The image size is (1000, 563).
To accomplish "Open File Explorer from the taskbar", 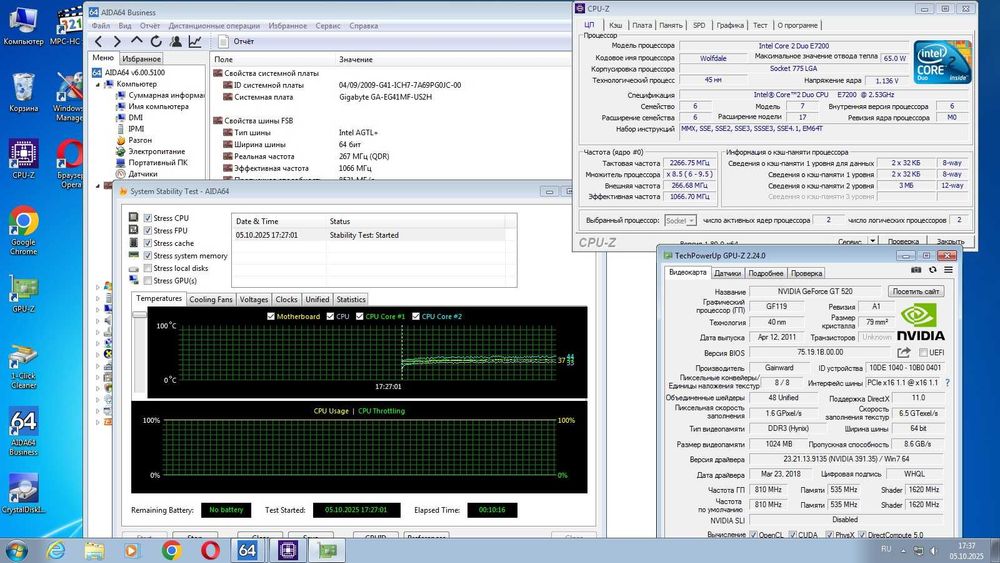I will 94,550.
